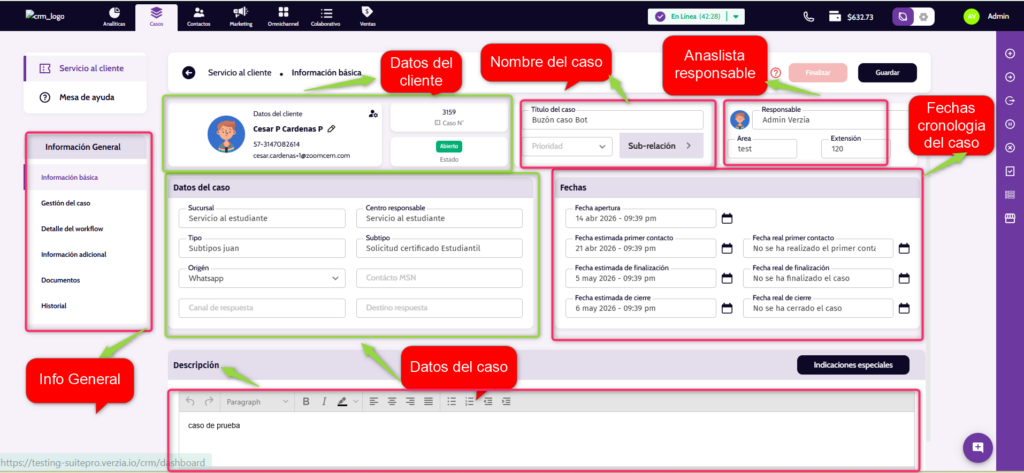Open calendar for Fecha apertura
The height and width of the screenshot is (473, 1024).
727,218
